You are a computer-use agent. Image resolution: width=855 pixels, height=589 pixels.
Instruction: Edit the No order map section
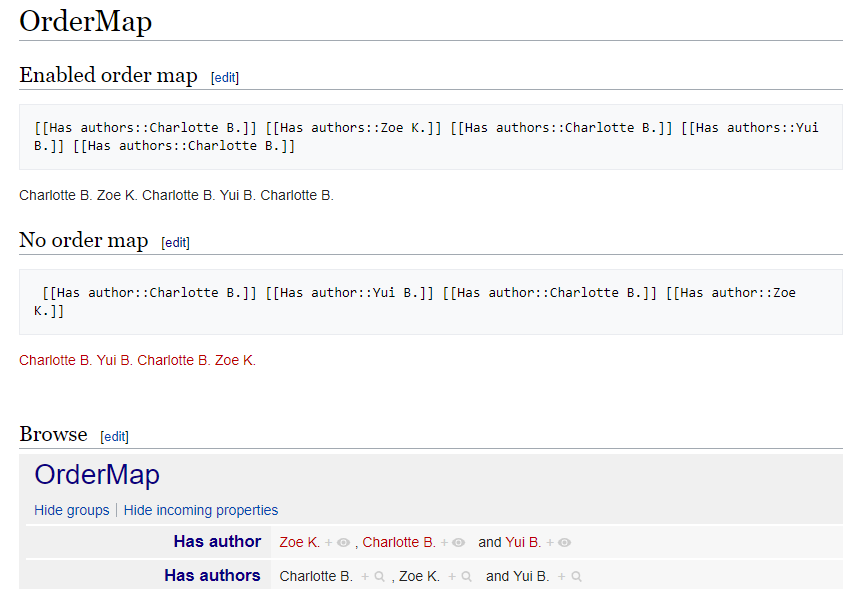point(175,243)
